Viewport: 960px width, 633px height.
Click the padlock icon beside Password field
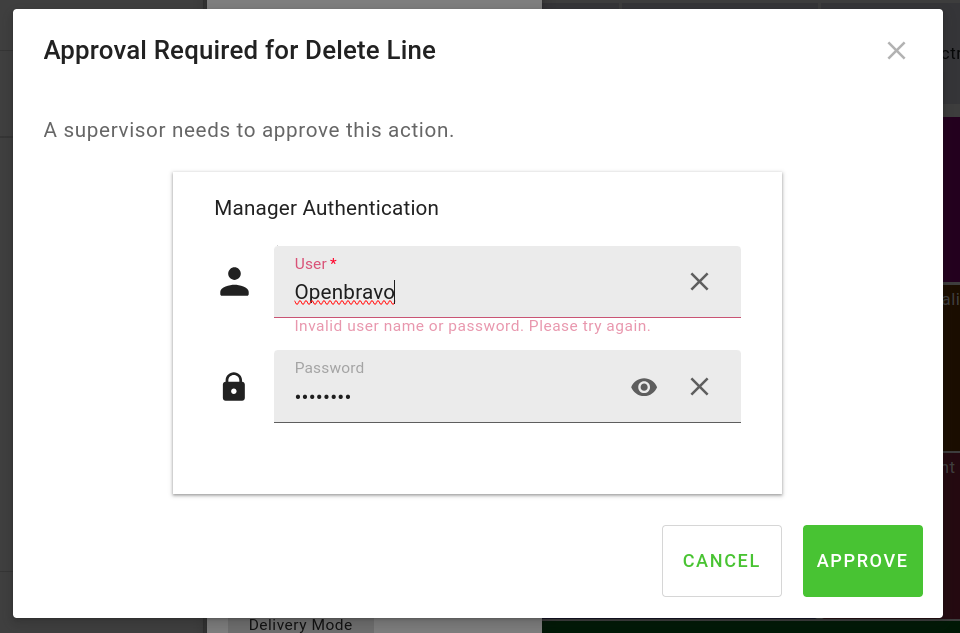click(234, 386)
